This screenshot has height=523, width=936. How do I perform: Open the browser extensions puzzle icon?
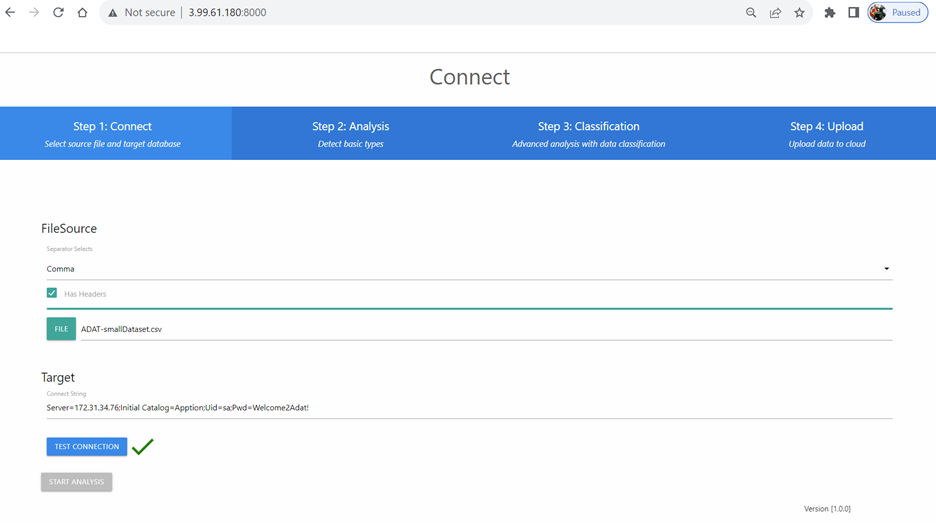[829, 13]
